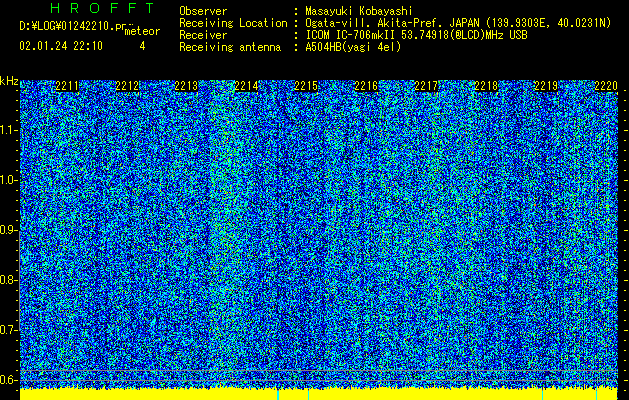This screenshot has width=629, height=400.
Task: Click the 0.6 kHz axis label
Action: 8,380
